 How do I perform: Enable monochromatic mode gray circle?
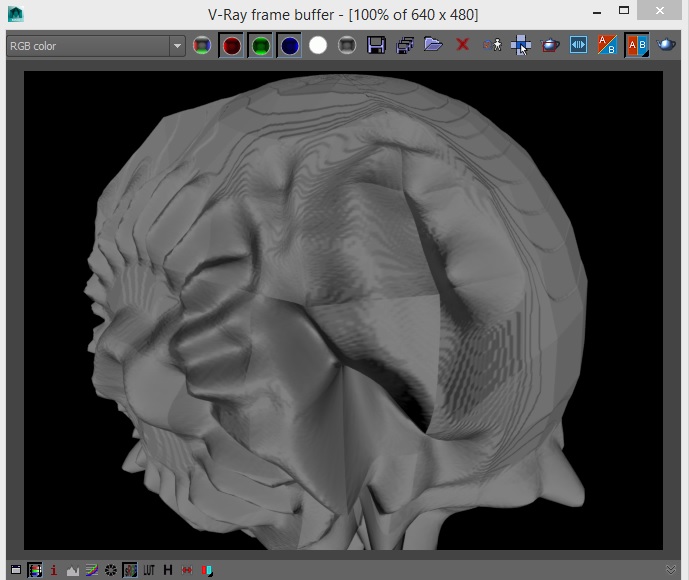pos(347,45)
